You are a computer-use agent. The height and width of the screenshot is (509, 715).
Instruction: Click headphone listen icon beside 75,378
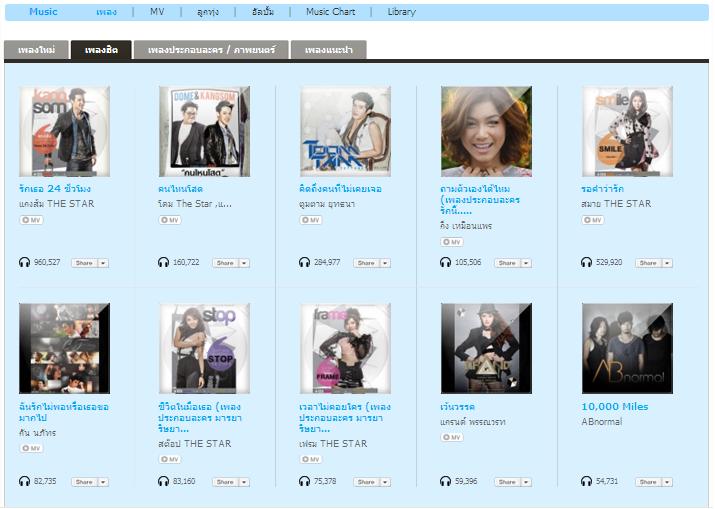304,481
